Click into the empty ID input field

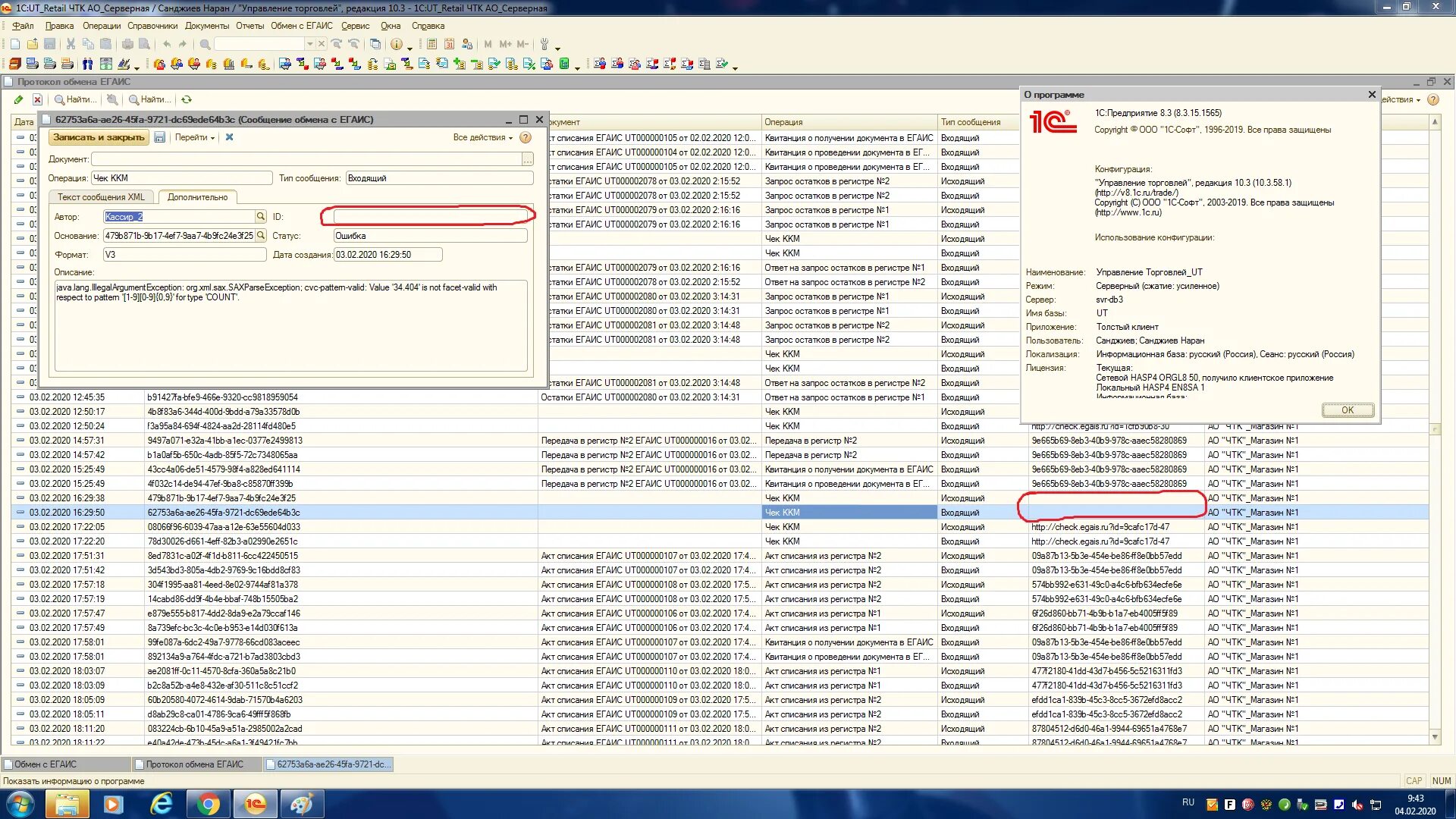click(x=429, y=217)
